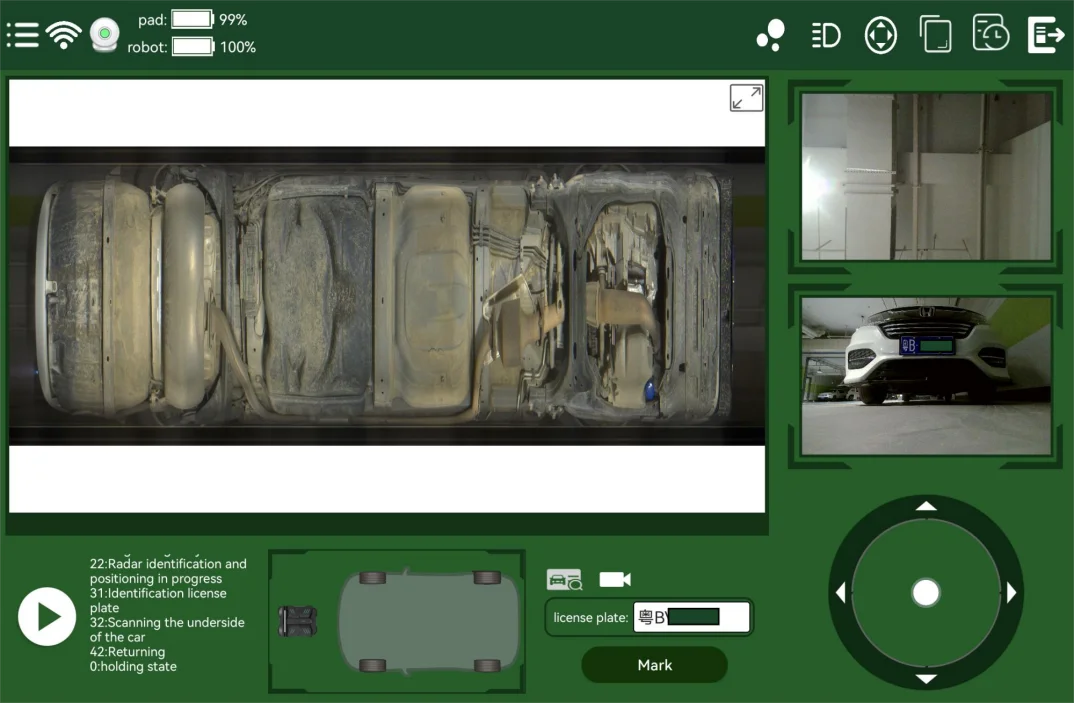Viewport: 1074px width, 703px height.
Task: Click the overlapping pages copy icon
Action: (935, 35)
